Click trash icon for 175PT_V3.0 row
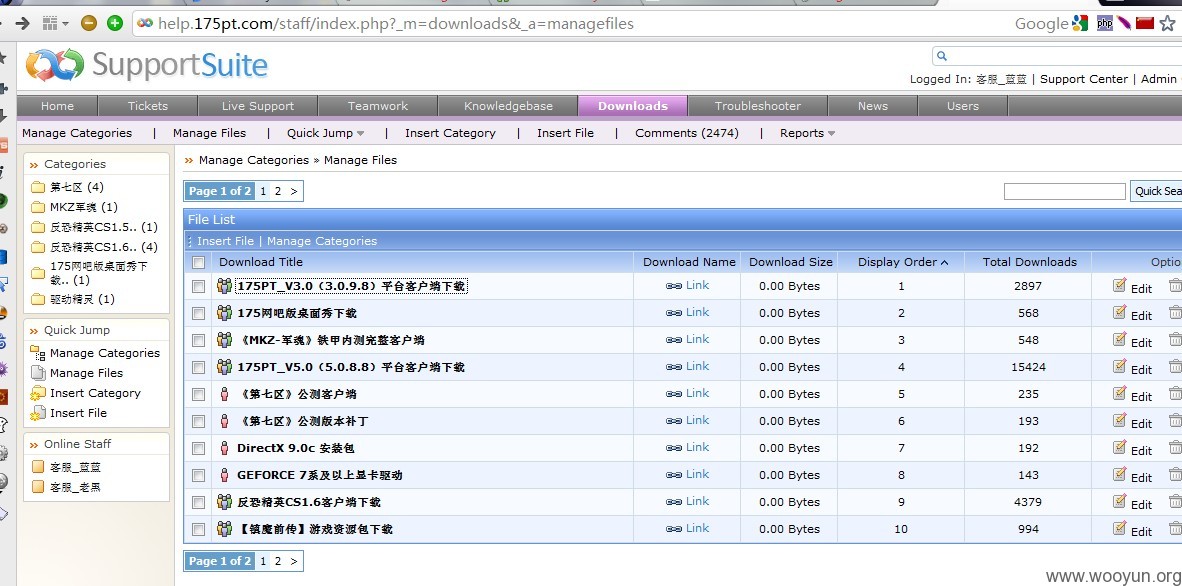1182x586 pixels. pyautogui.click(x=1175, y=285)
